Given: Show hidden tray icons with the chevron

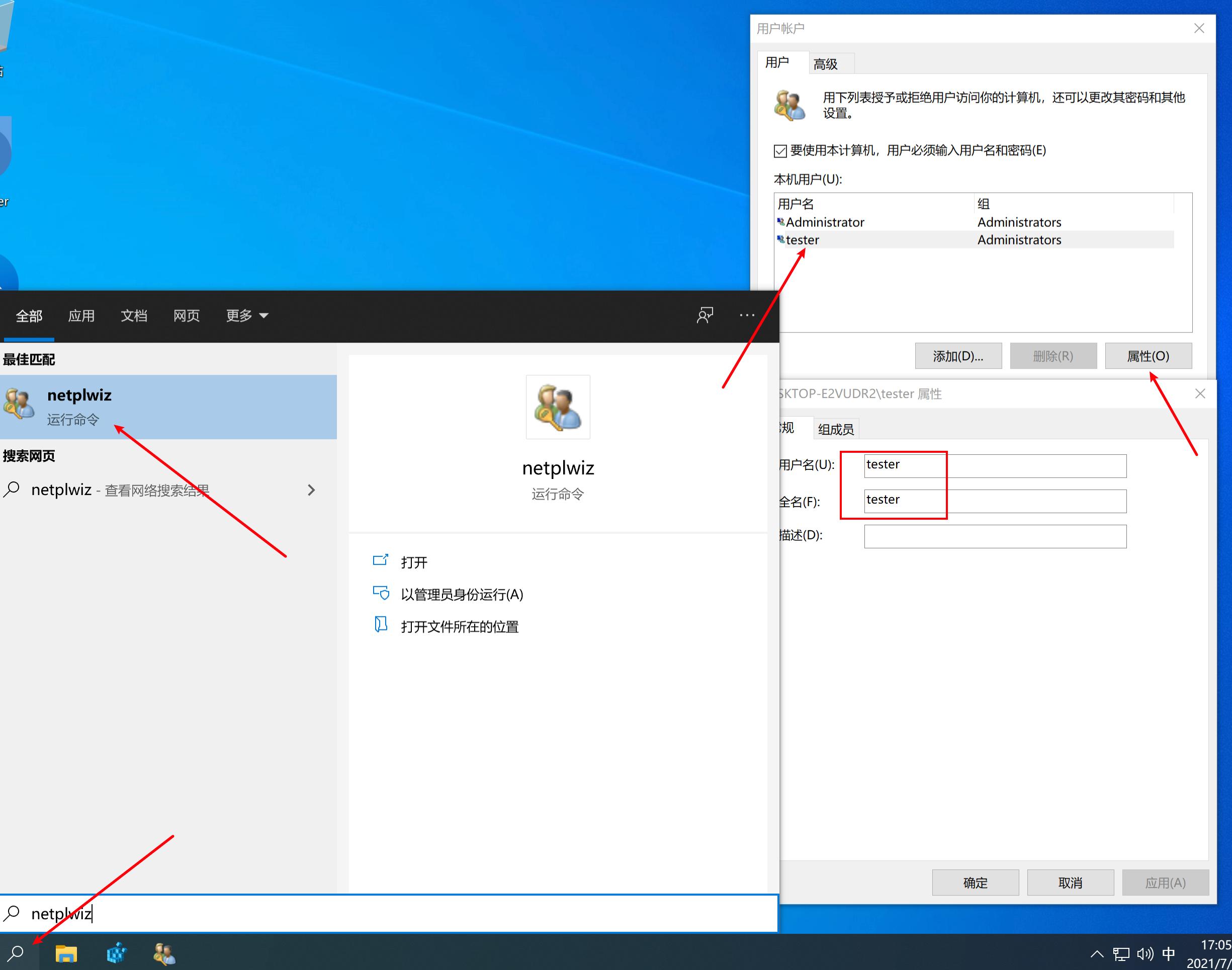Looking at the screenshot, I should (1098, 953).
